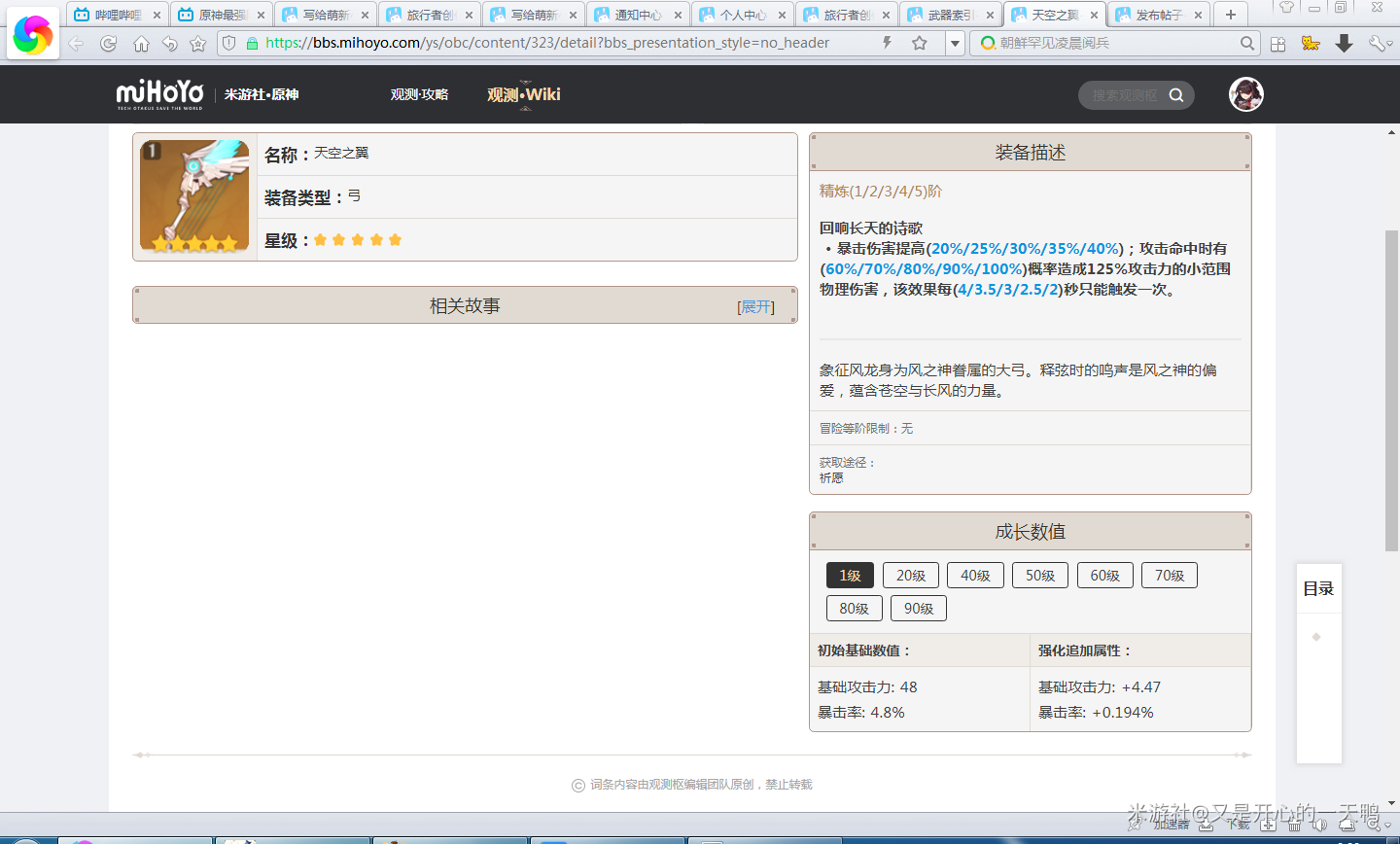Screen dimensions: 1400x844
Task: Select the 90级 level button
Action: coord(919,609)
